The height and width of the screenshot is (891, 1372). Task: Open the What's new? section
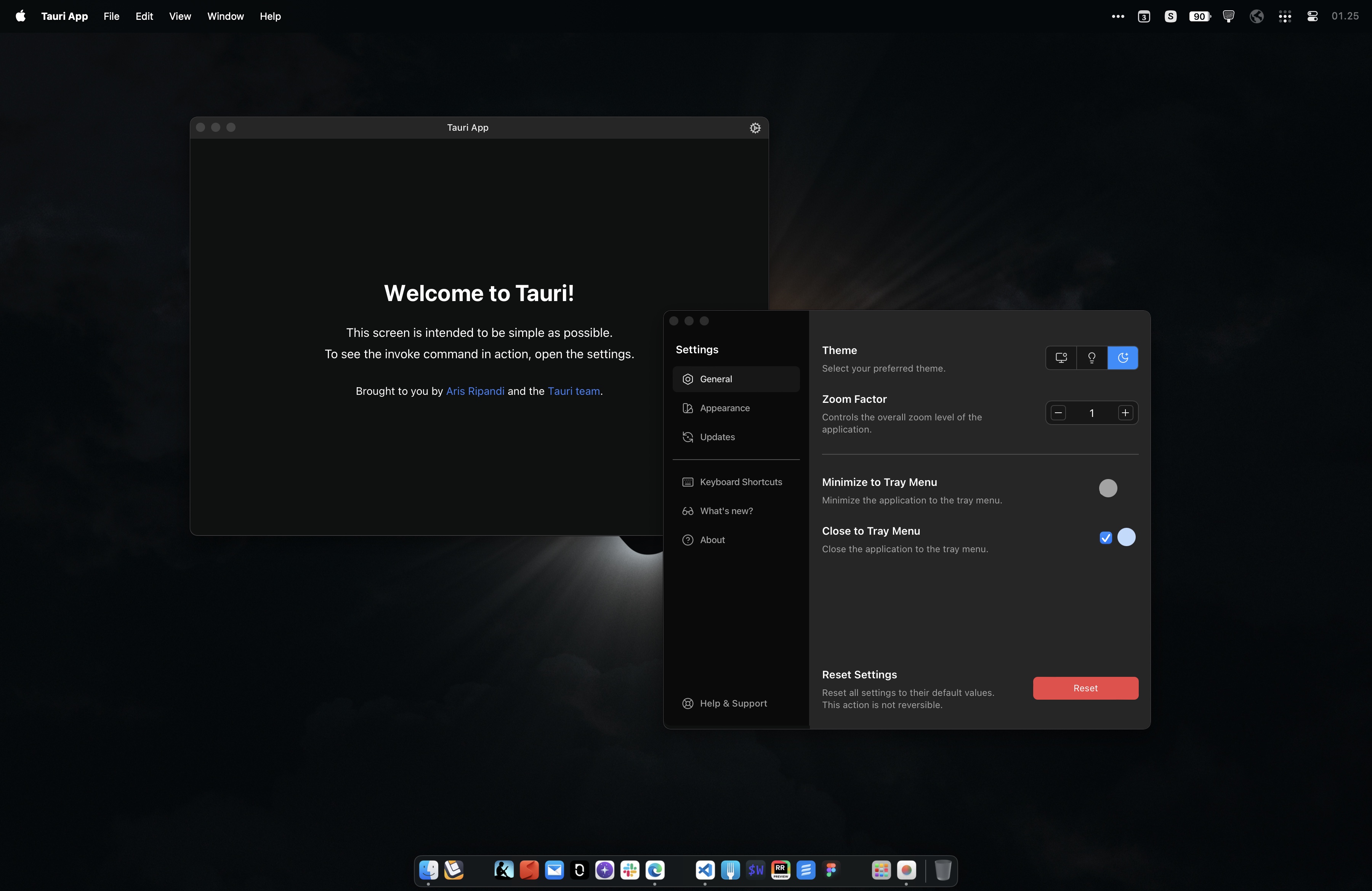coord(726,511)
